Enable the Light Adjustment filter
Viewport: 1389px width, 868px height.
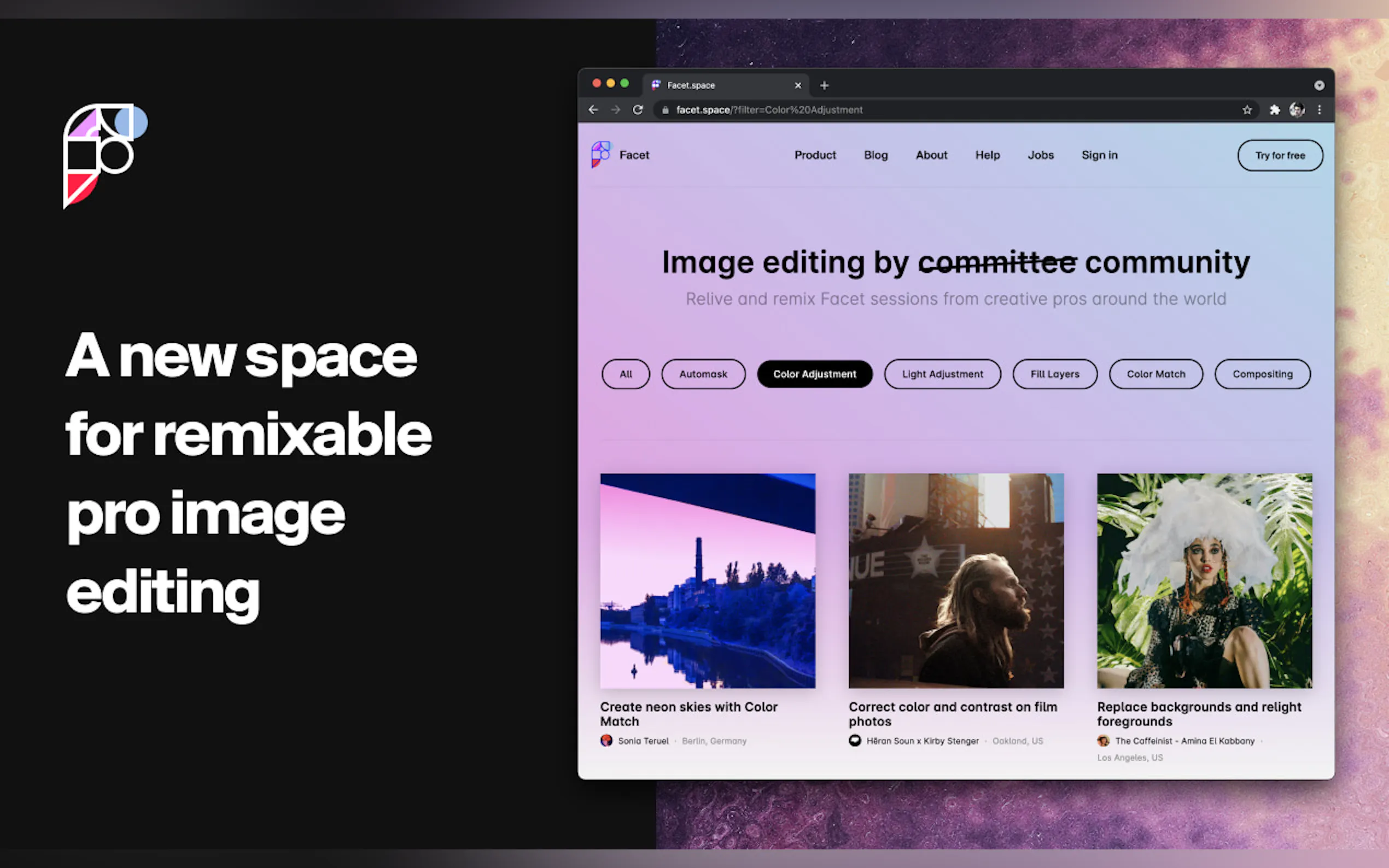pos(942,374)
